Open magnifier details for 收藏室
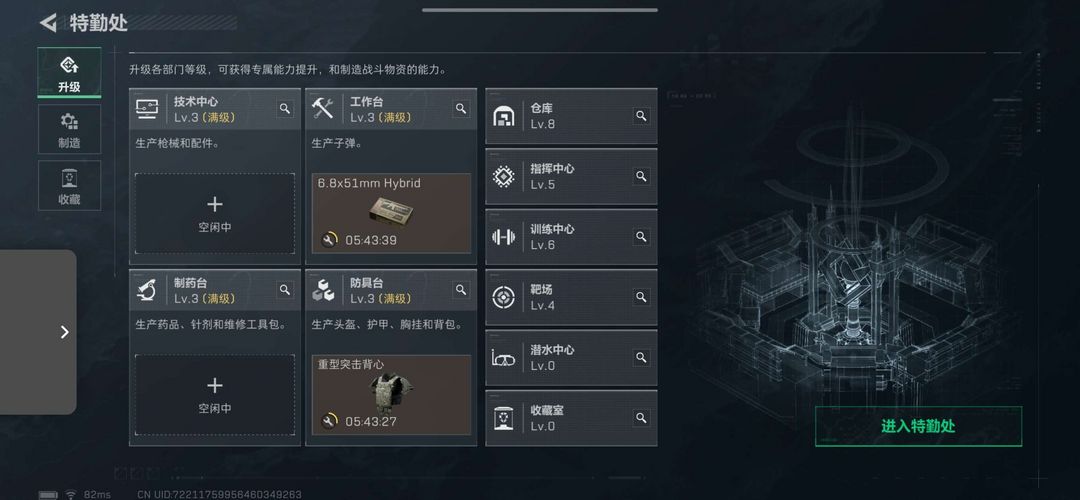This screenshot has width=1080, height=500. click(641, 418)
